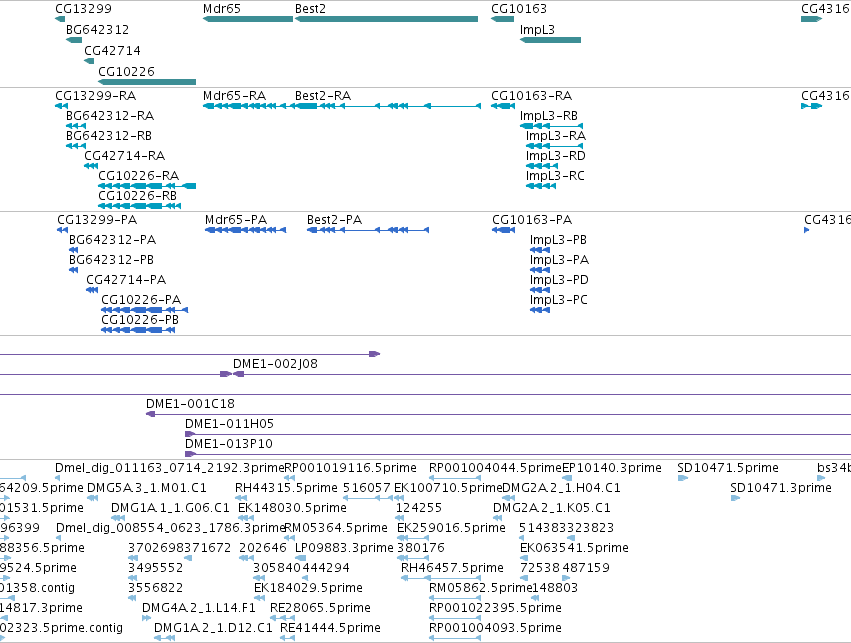Screen dimensions: 851x643
Task: Open the DME1-011H05 BAC label
Action: [230, 424]
